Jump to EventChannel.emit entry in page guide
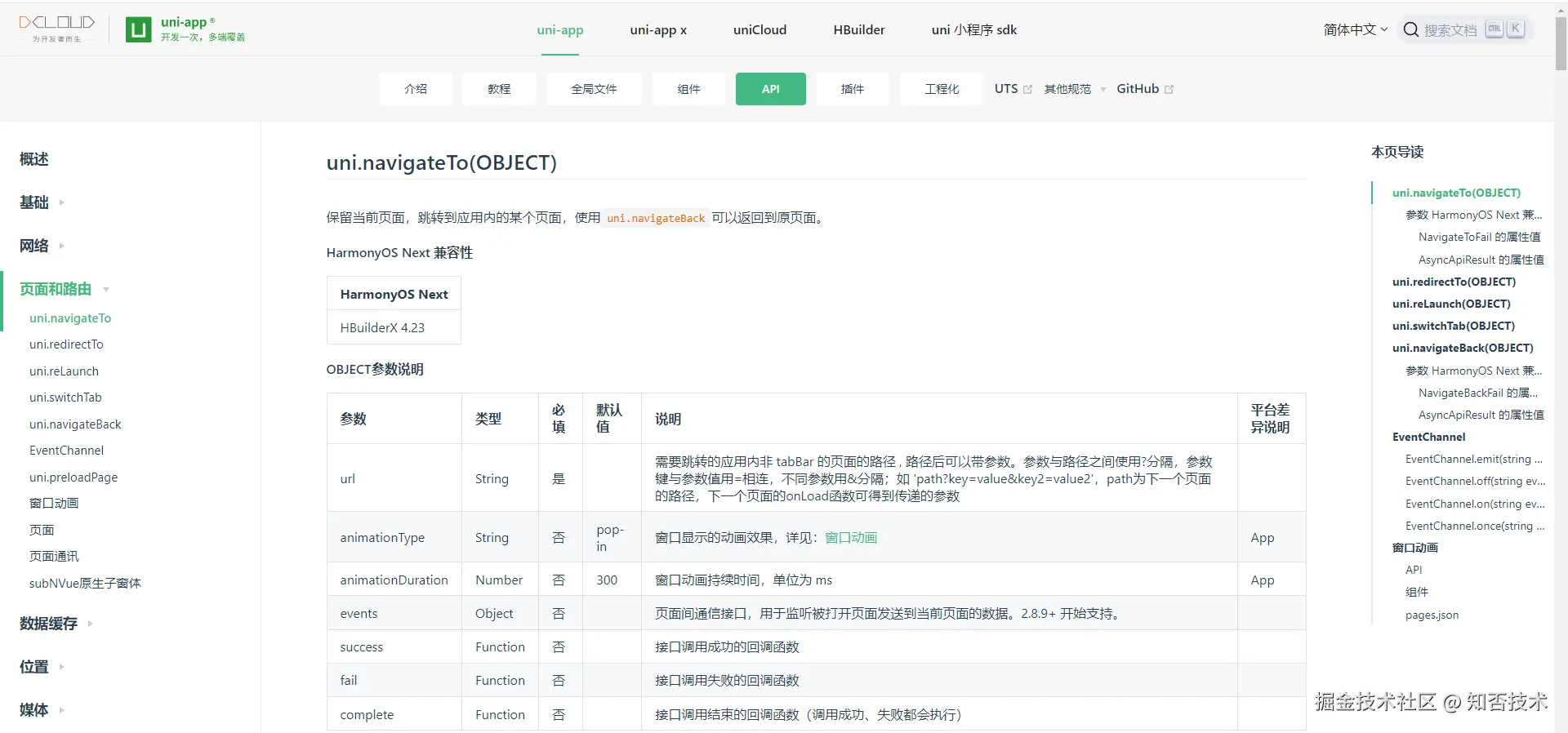Screen dimensions: 1568x733 point(1474,460)
